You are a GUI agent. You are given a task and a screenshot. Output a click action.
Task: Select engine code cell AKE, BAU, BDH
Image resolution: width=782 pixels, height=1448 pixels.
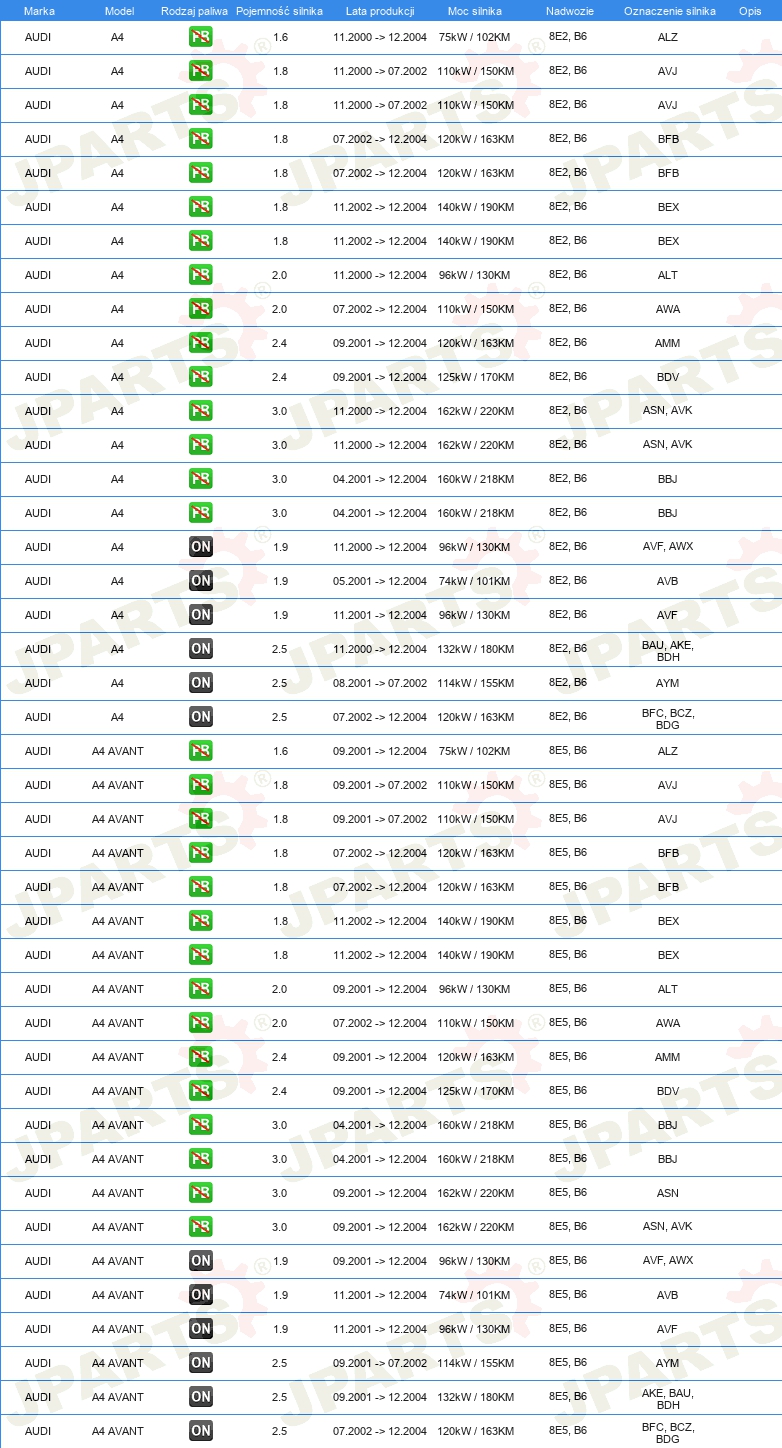[x=668, y=1399]
